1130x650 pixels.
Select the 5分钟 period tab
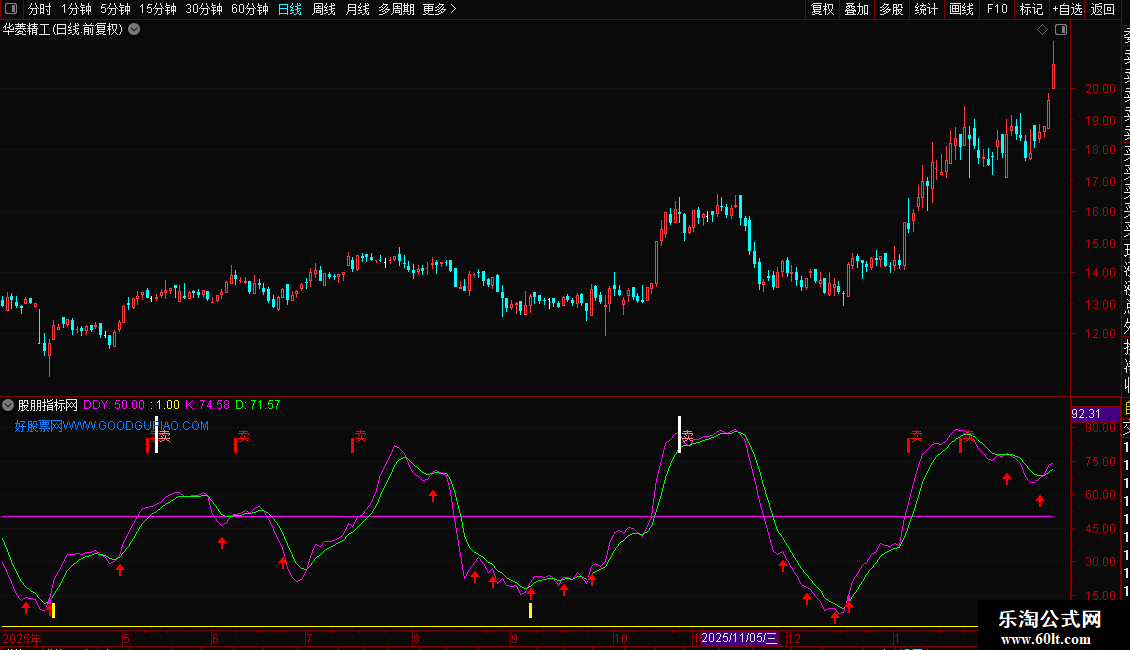click(x=115, y=9)
